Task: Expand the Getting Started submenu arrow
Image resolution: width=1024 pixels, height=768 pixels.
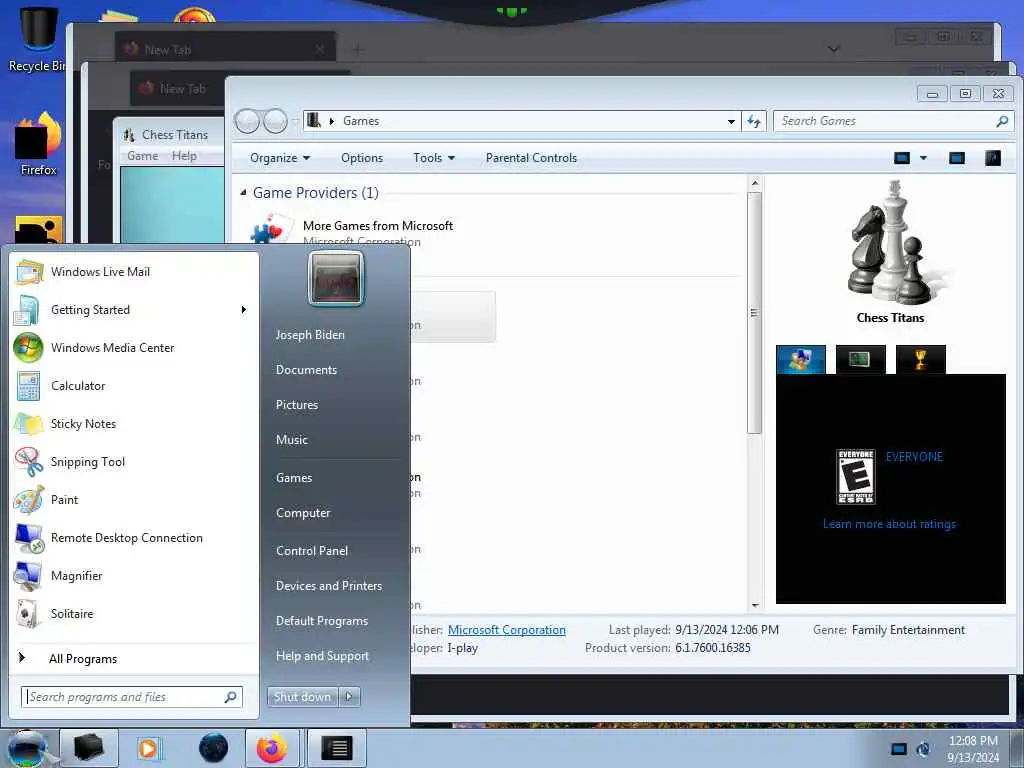Action: click(x=244, y=310)
